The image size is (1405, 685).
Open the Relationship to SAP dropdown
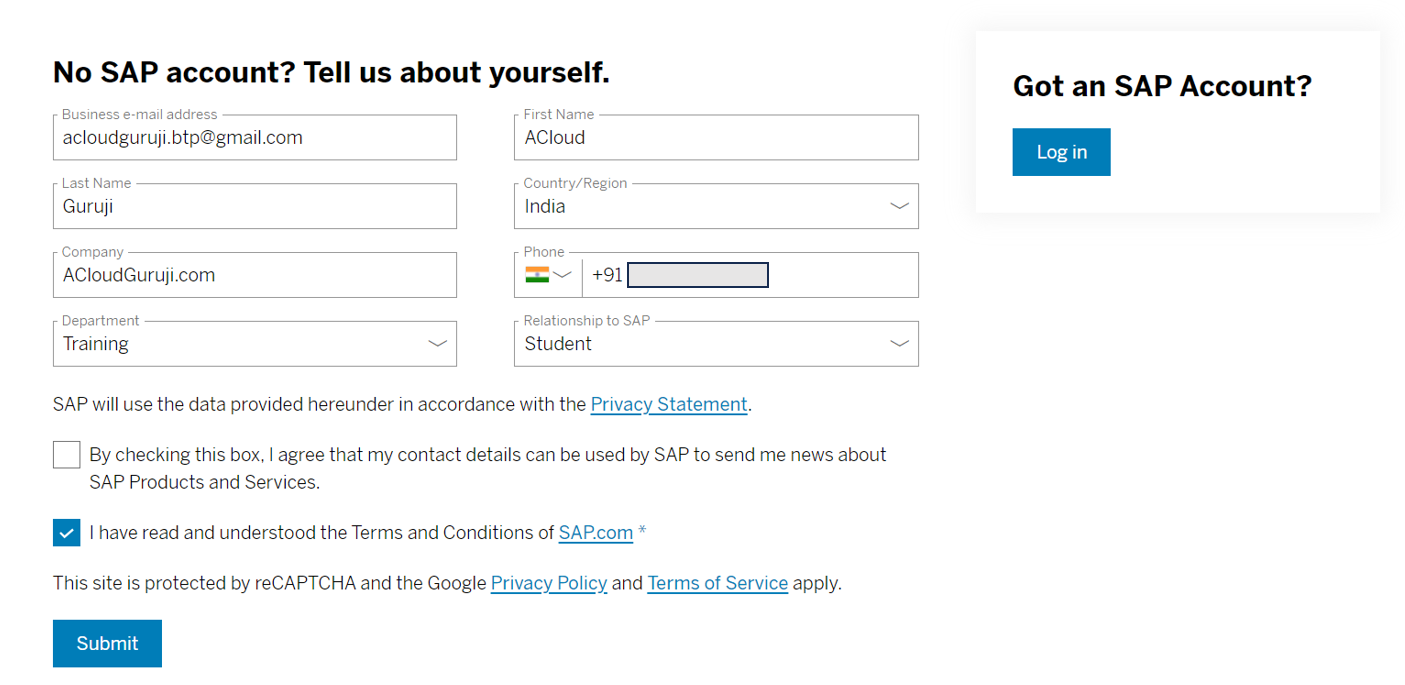tap(716, 344)
